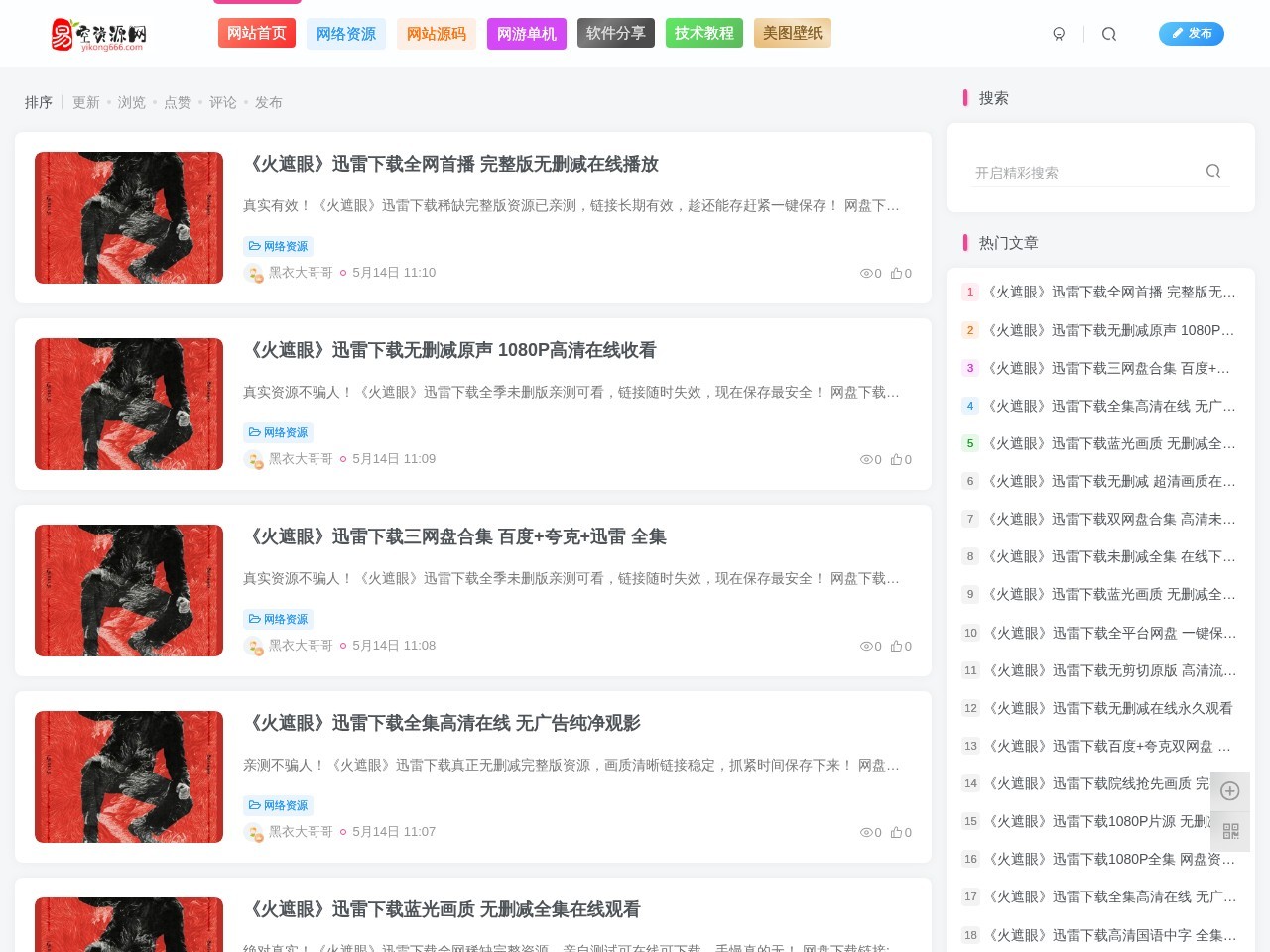The image size is (1270, 952).
Task: Click views eye icon on 11:10 post
Action: tap(866, 273)
